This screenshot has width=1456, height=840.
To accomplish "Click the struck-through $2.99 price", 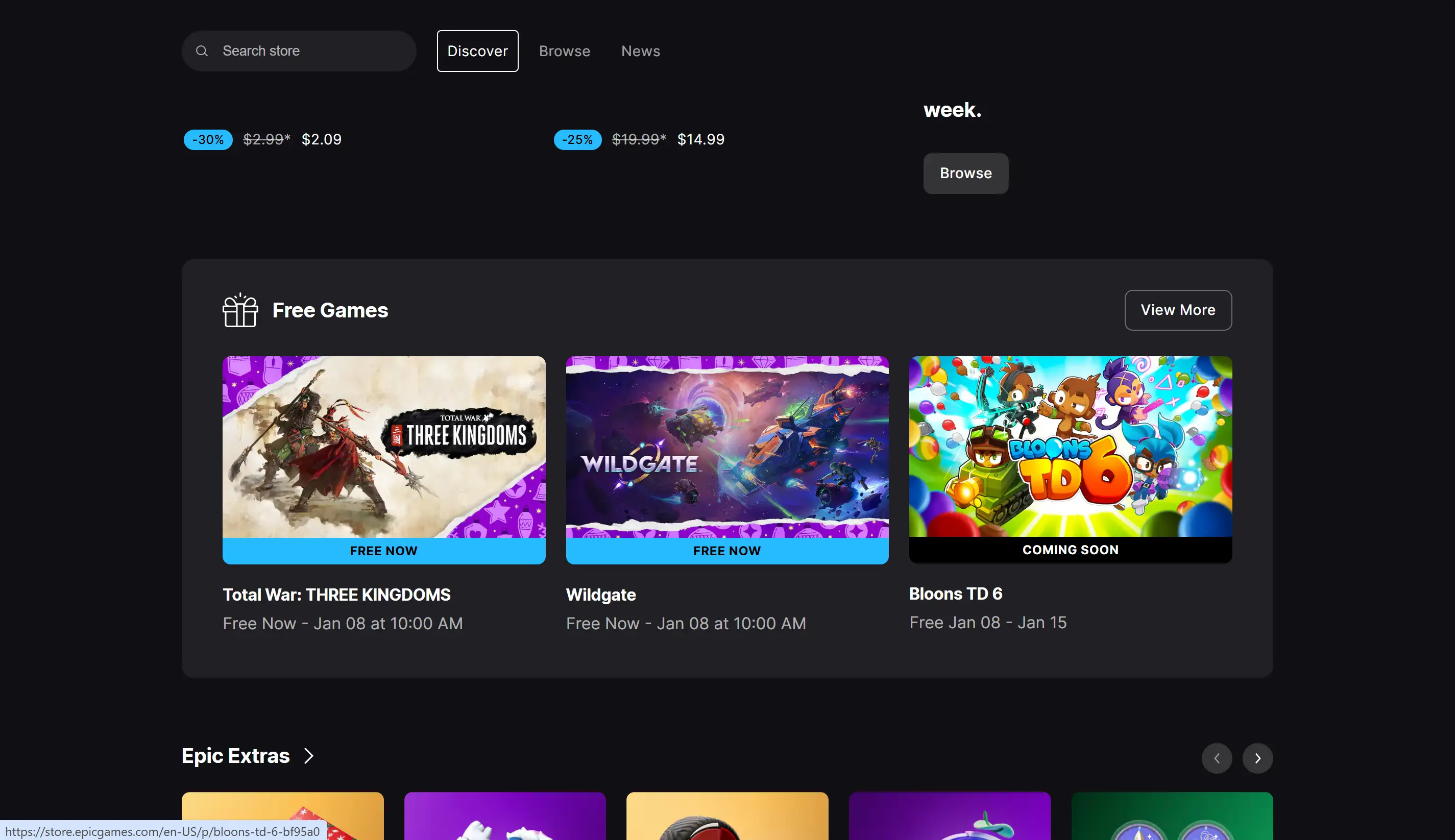I will [x=266, y=140].
